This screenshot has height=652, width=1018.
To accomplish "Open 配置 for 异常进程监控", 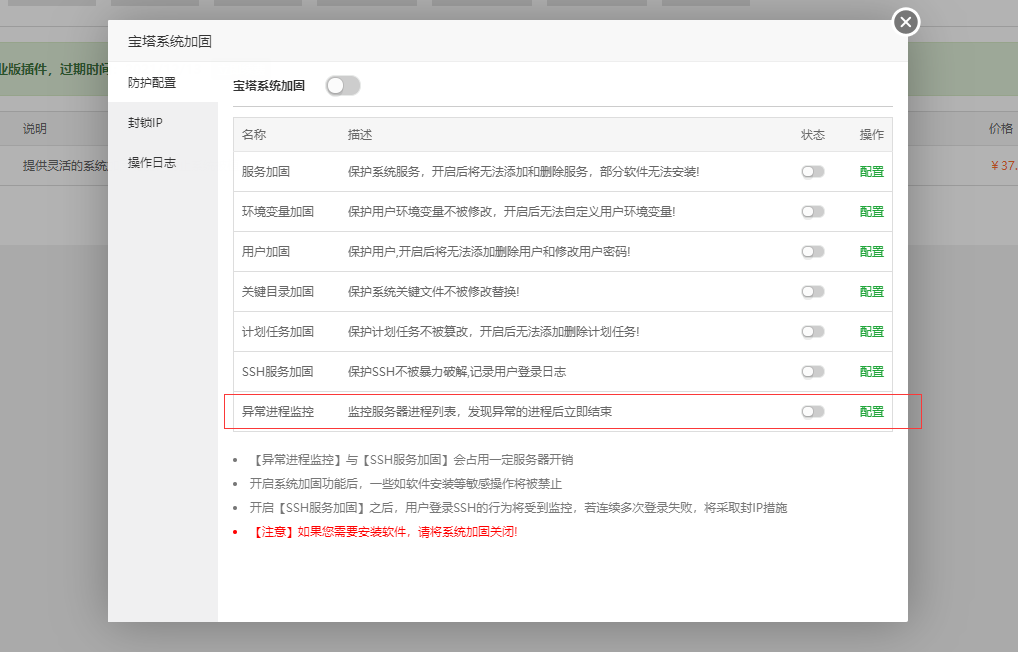I will pyautogui.click(x=871, y=412).
